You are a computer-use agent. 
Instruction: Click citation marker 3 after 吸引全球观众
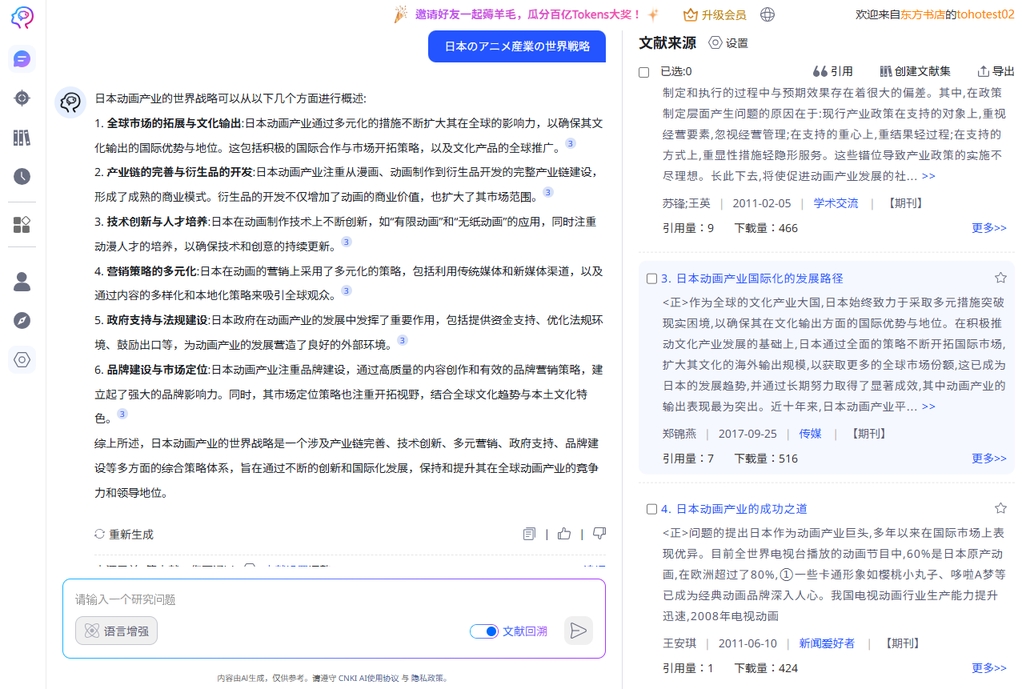tap(347, 291)
